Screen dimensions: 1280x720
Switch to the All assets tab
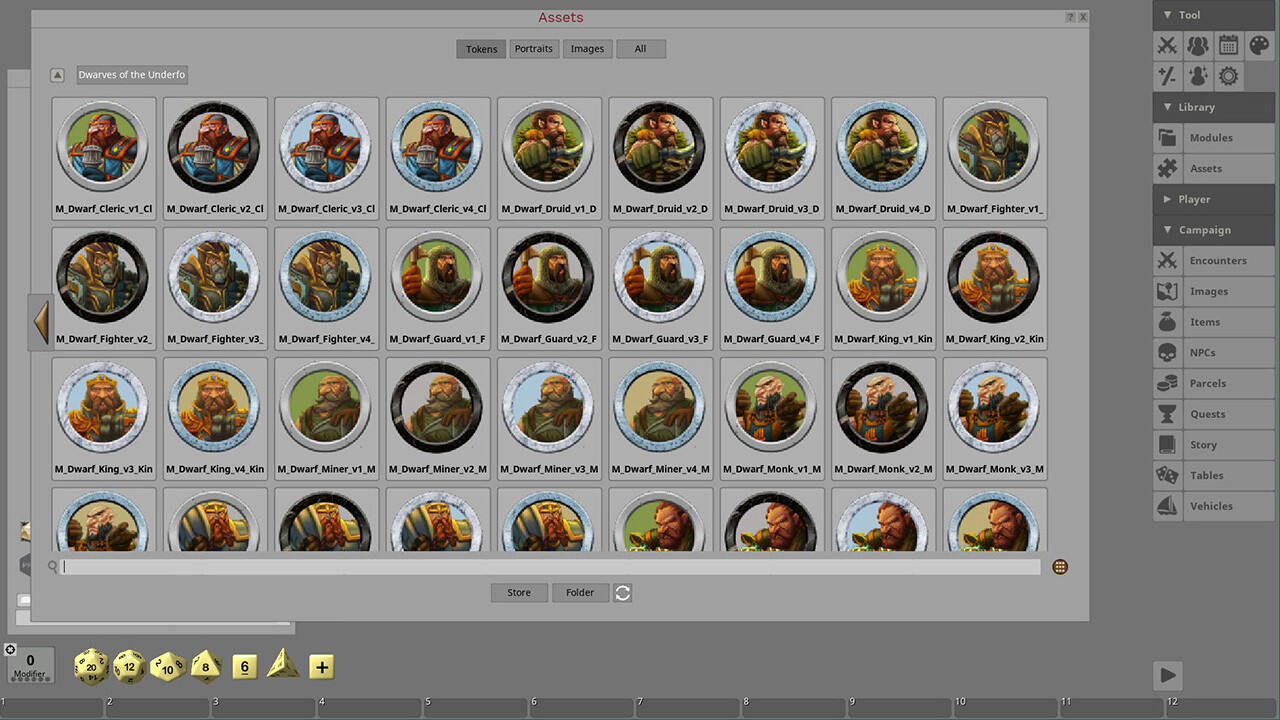[640, 48]
